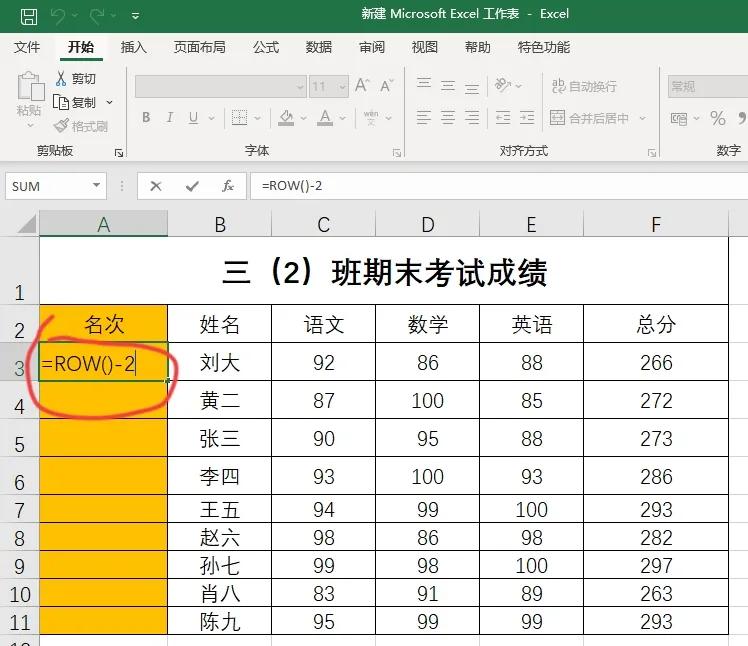This screenshot has width=748, height=646.
Task: Expand the 复制 copy options arrow
Action: 109,102
